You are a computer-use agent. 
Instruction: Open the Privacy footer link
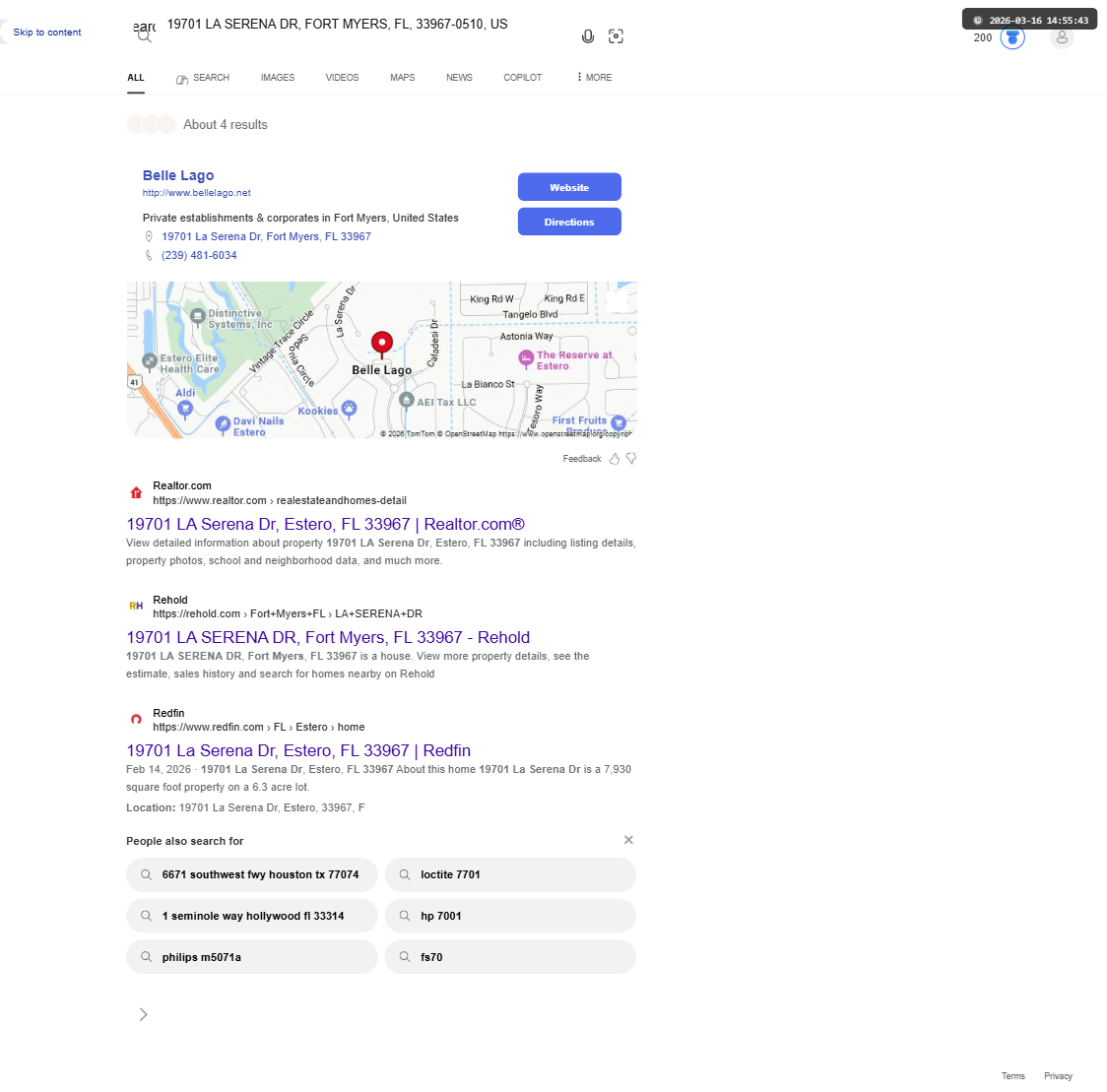[x=1059, y=1076]
